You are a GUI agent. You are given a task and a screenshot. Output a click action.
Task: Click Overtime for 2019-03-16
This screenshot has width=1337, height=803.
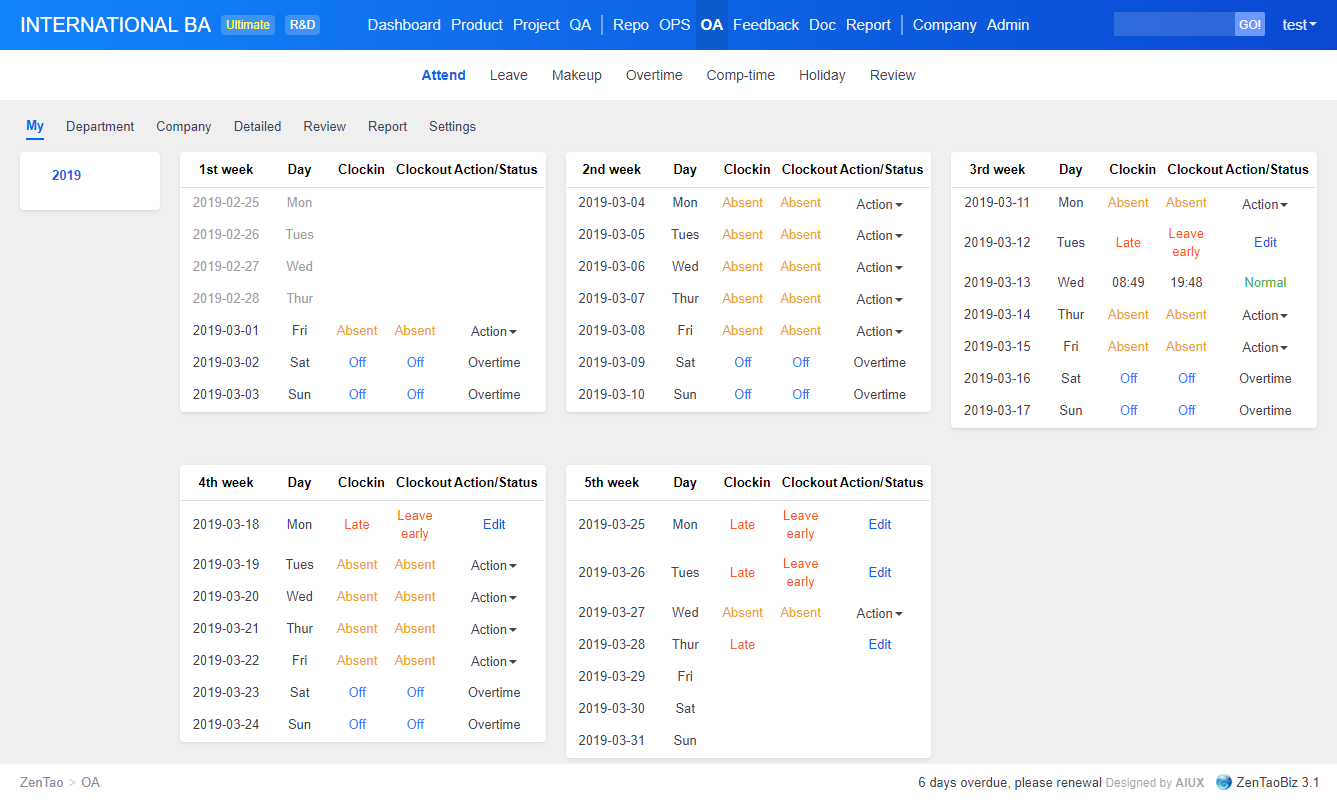[x=1265, y=378]
